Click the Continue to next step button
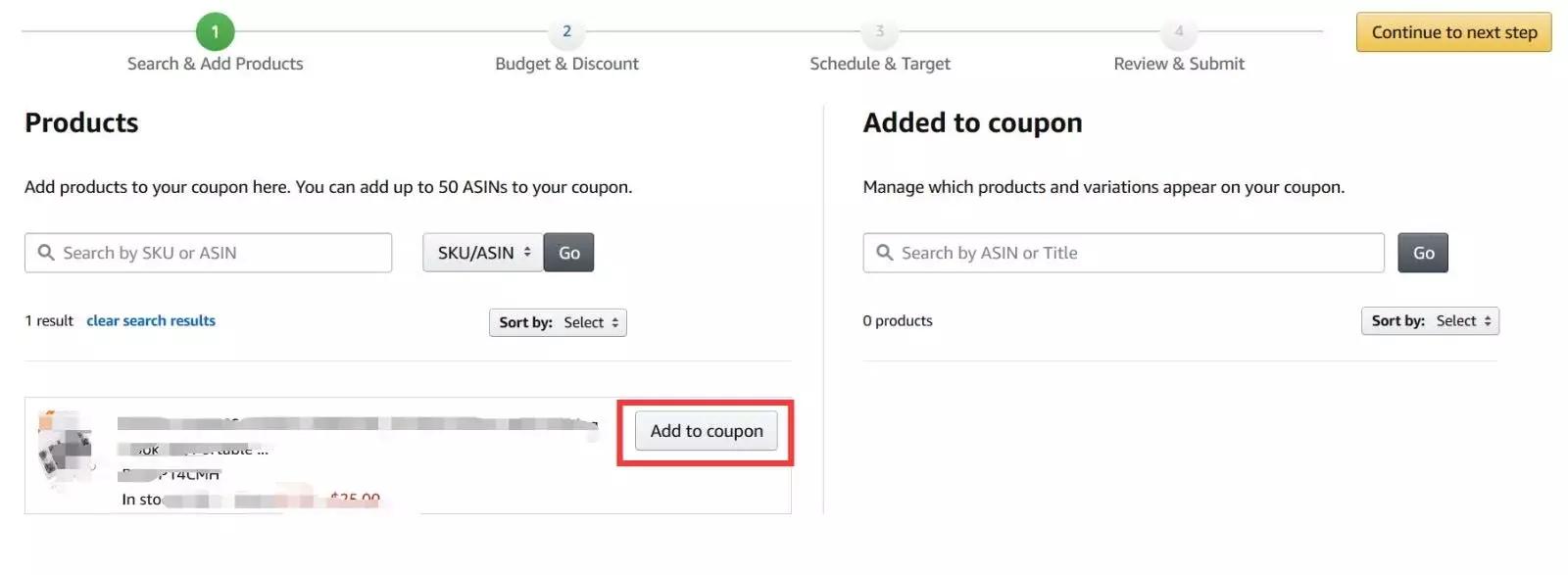Image resolution: width=1568 pixels, height=575 pixels. [x=1453, y=31]
